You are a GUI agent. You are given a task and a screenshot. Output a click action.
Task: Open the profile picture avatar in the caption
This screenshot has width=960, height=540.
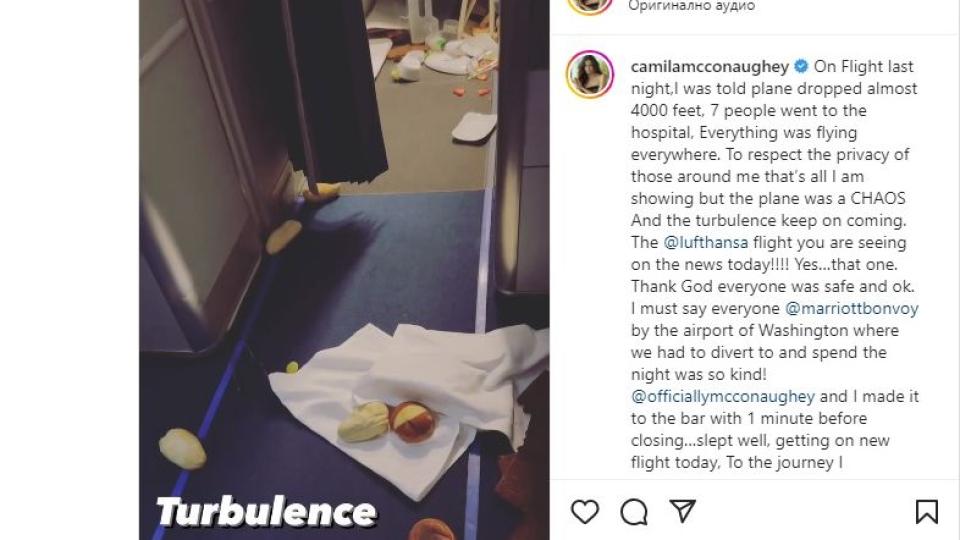pos(590,75)
